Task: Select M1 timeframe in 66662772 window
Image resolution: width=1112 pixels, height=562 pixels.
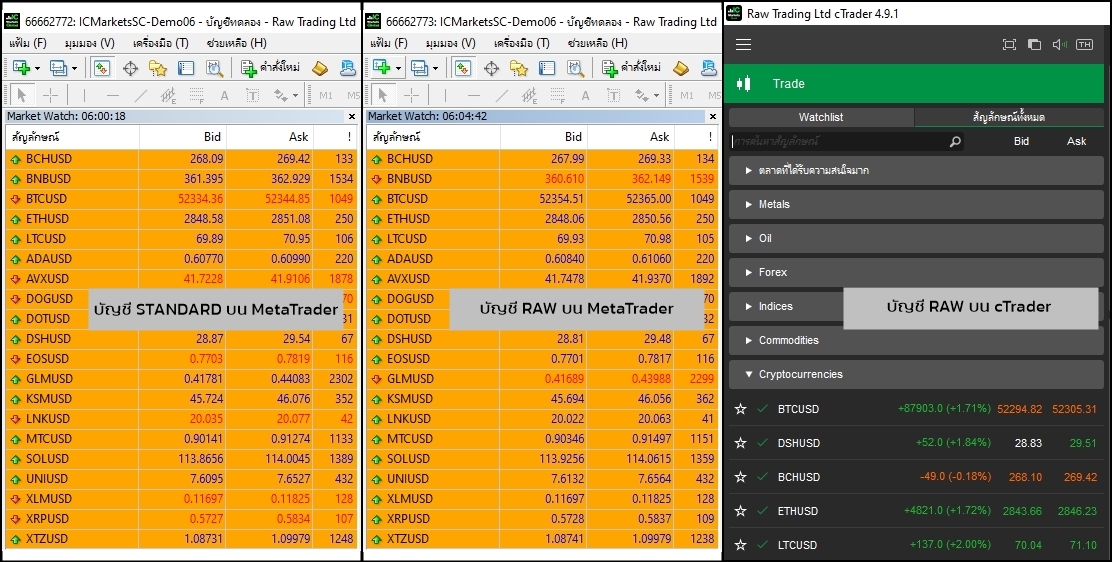Action: pos(326,95)
